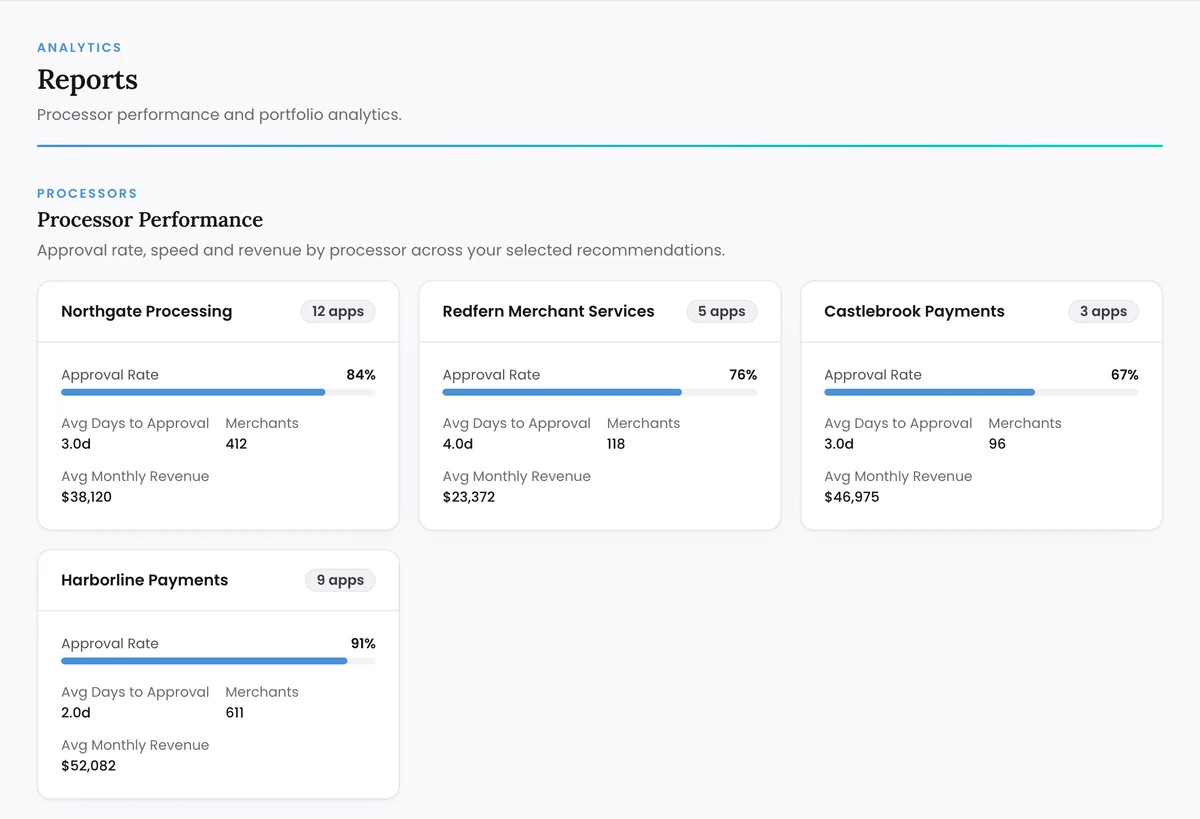1200x819 pixels.
Task: Click the ANALYTICS section label
Action: point(79,47)
